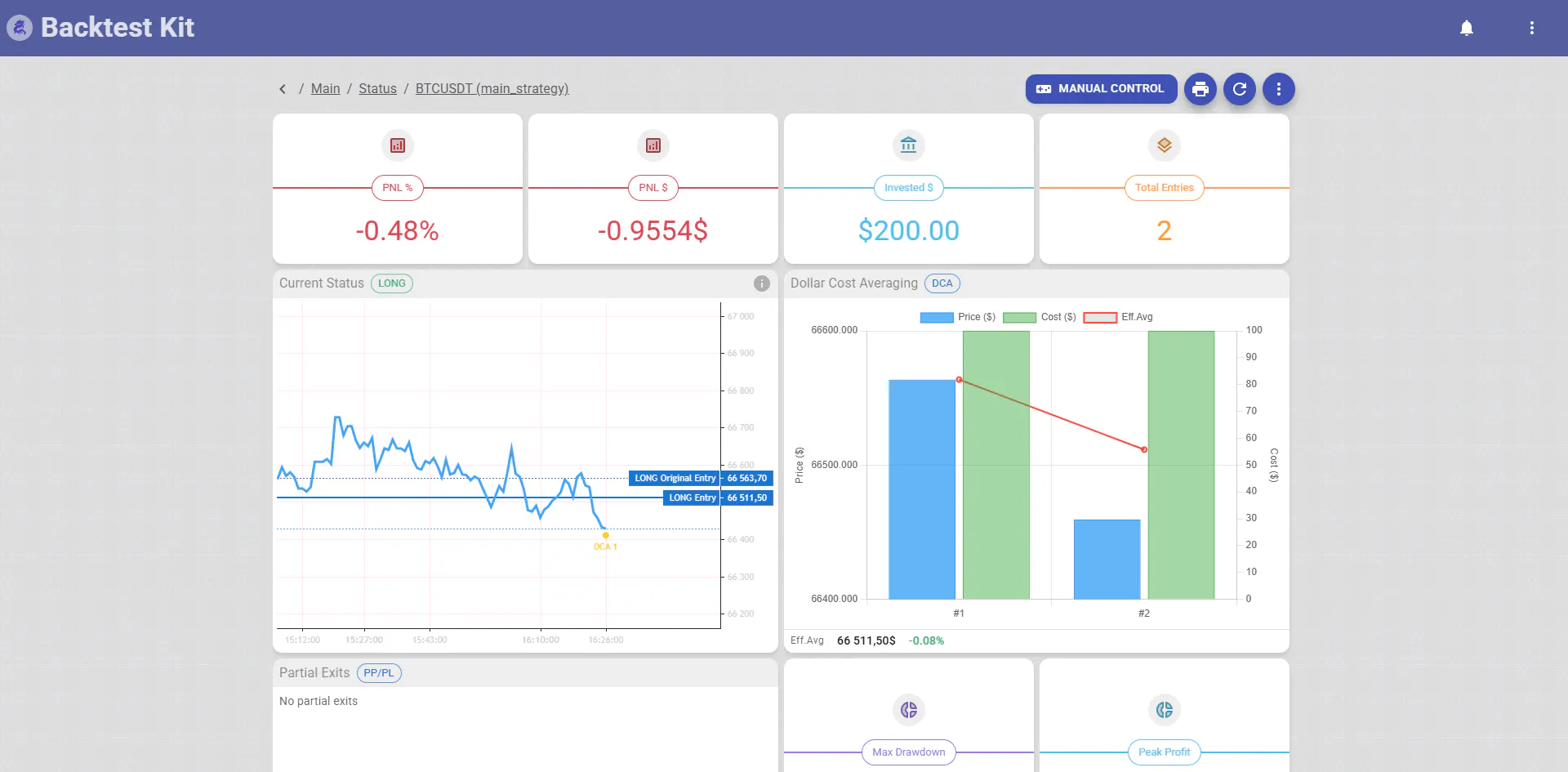Image resolution: width=1568 pixels, height=772 pixels.
Task: Toggle the Cost ($) legend series
Action: (x=1039, y=317)
